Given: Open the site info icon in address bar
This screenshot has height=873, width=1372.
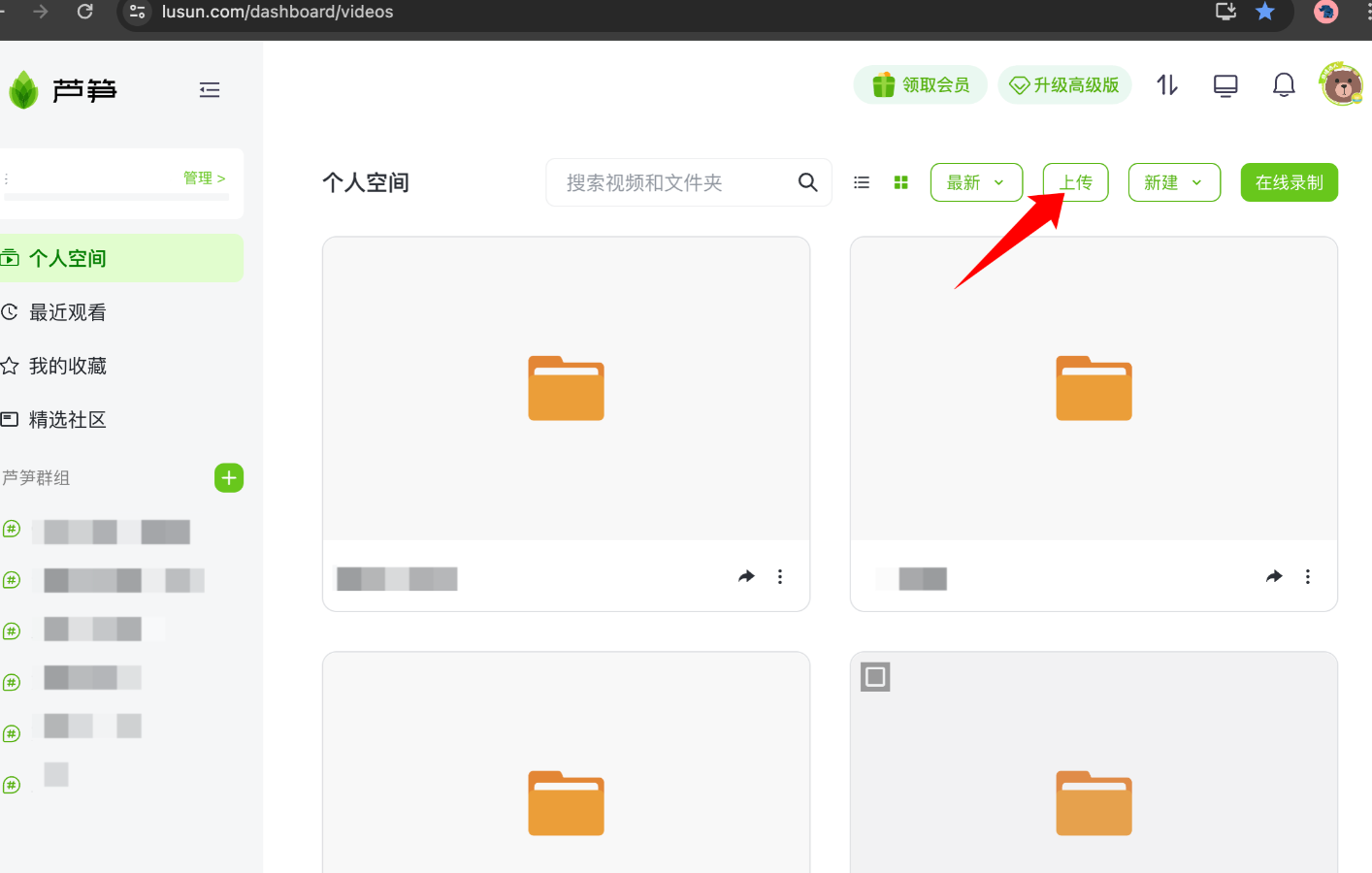Looking at the screenshot, I should [138, 12].
